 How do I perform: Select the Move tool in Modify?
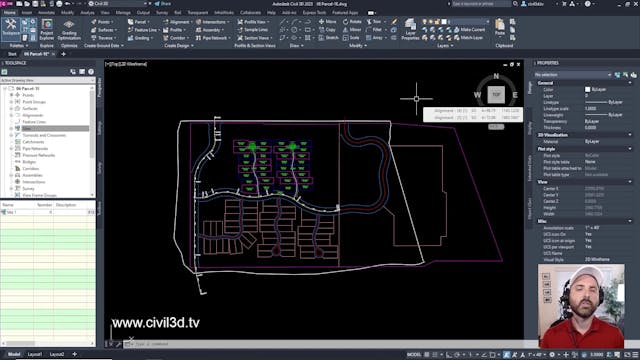pyautogui.click(x=328, y=22)
